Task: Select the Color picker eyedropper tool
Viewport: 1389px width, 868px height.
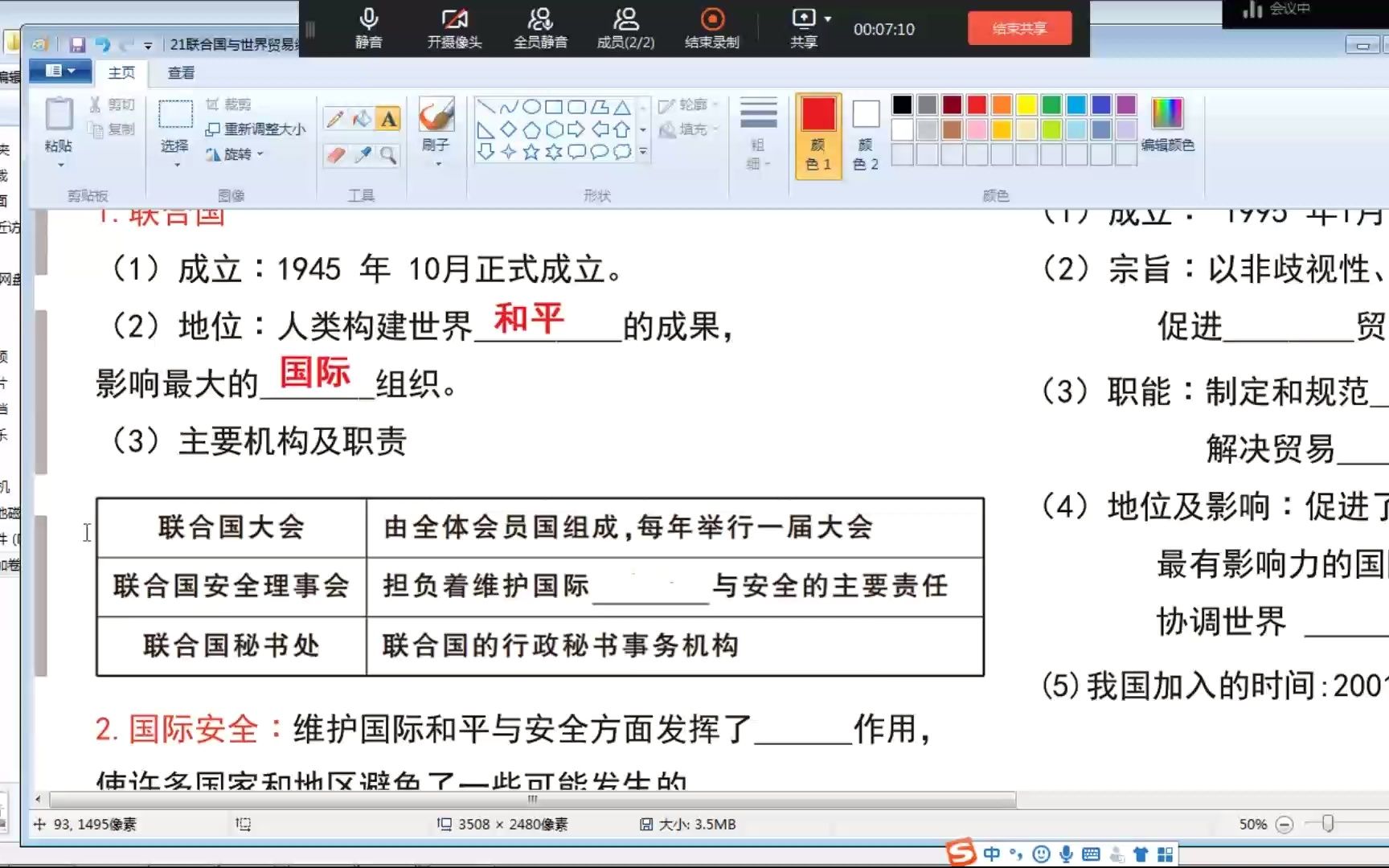Action: click(363, 155)
